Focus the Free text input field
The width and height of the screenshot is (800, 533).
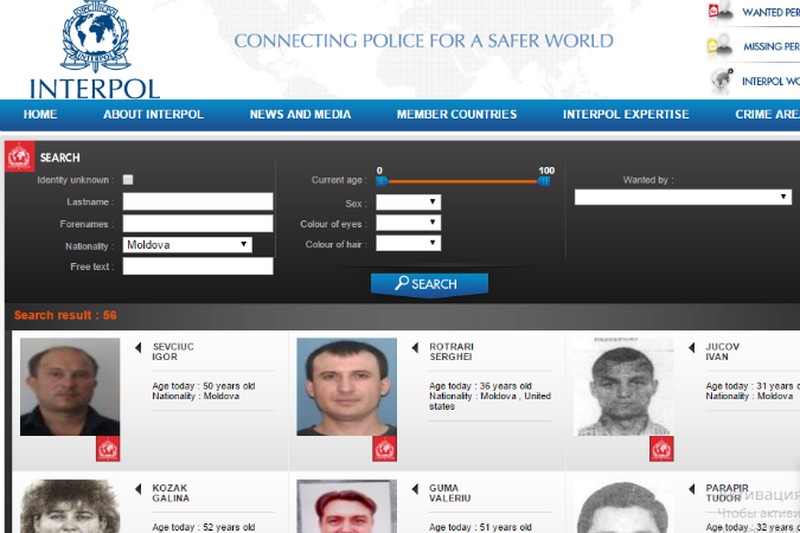[x=198, y=266]
